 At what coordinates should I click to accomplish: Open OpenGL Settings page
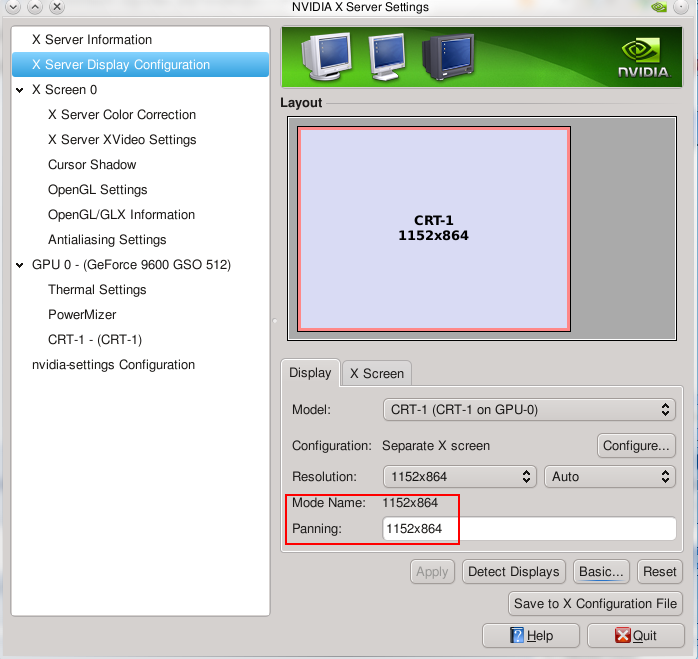[97, 190]
